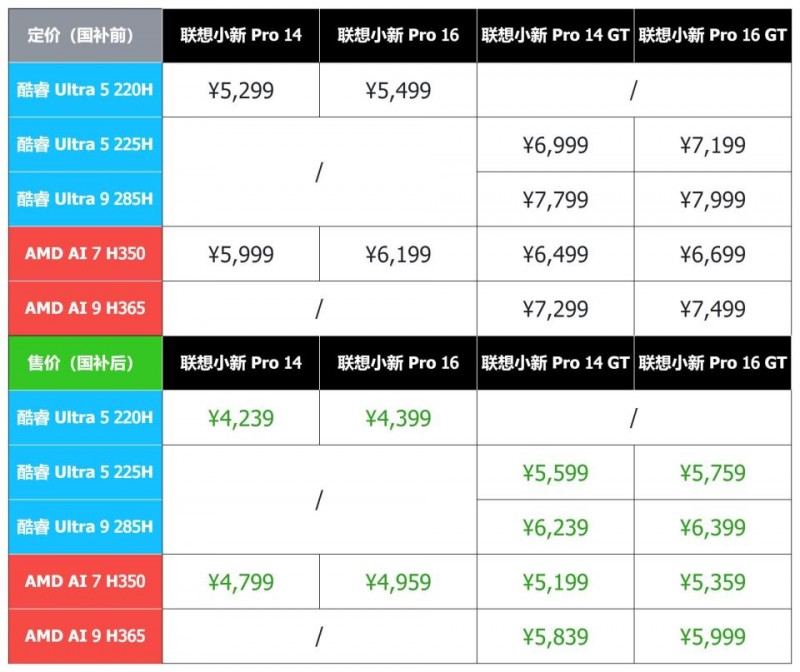Click the ¥6,499 price cell
This screenshot has width=800, height=672.
555,254
